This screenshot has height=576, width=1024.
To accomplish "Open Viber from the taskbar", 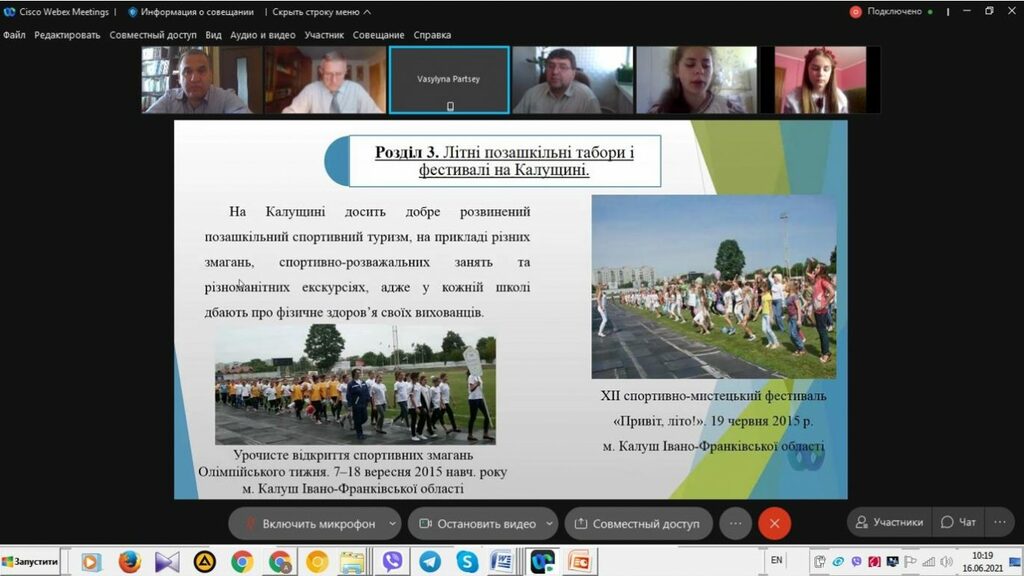I will click(392, 561).
